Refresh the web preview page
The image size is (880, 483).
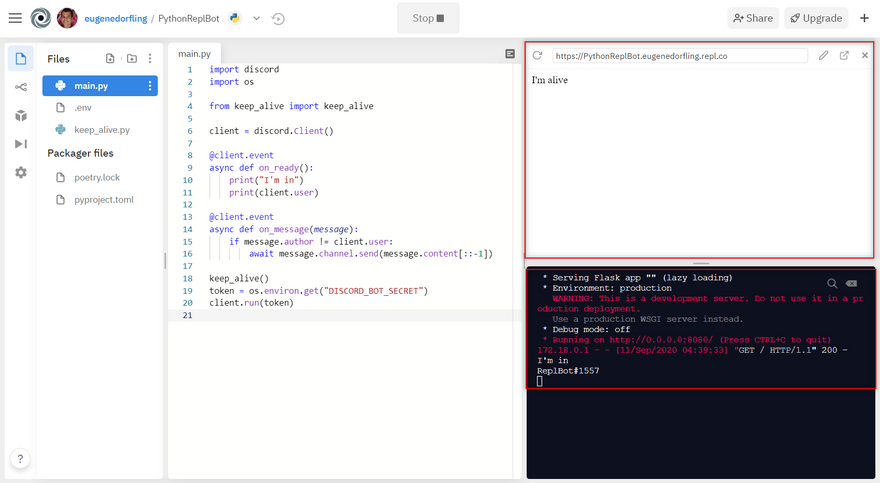click(x=537, y=56)
